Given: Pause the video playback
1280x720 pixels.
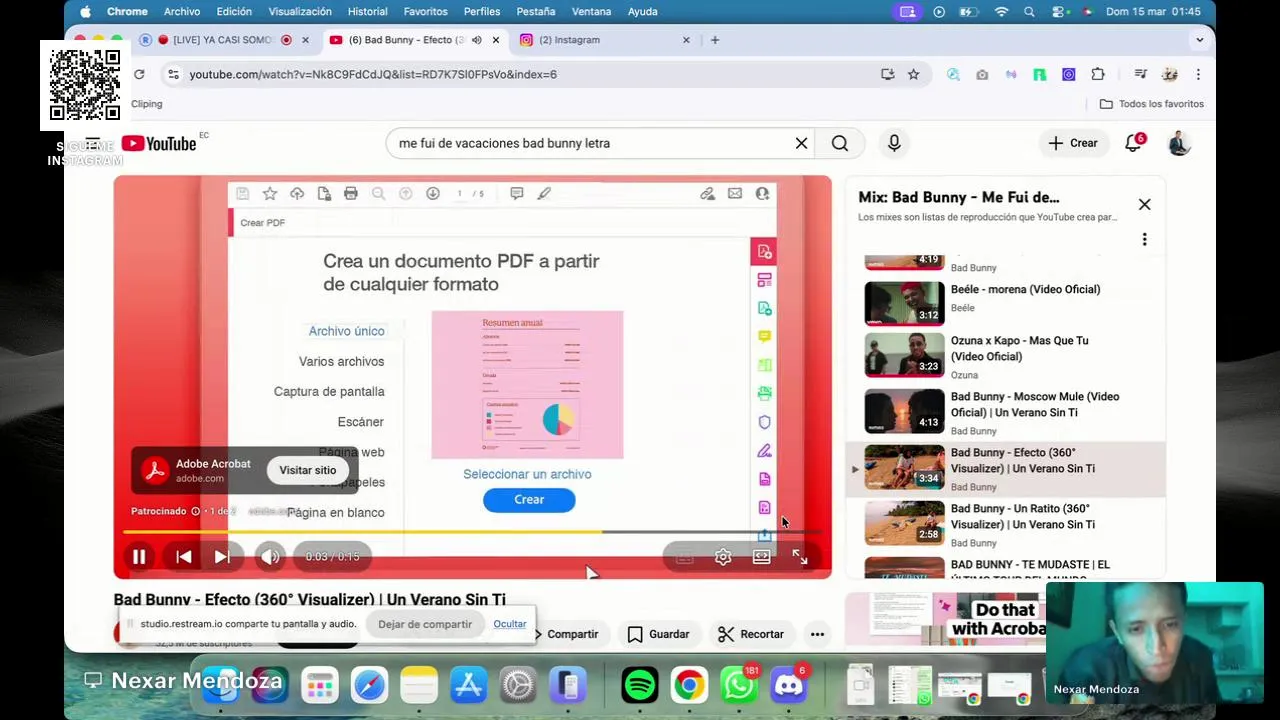Looking at the screenshot, I should click(x=139, y=557).
